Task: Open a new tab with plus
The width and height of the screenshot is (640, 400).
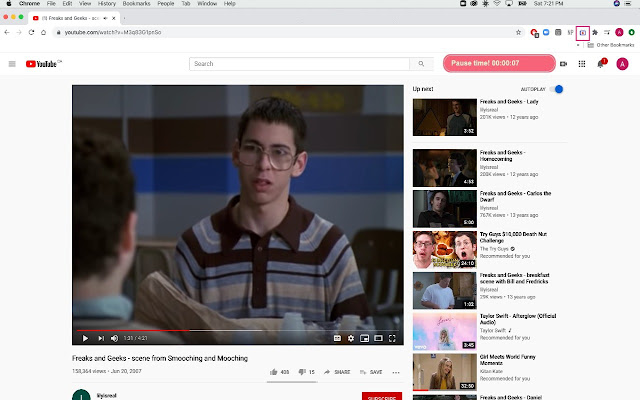Action: 124,18
